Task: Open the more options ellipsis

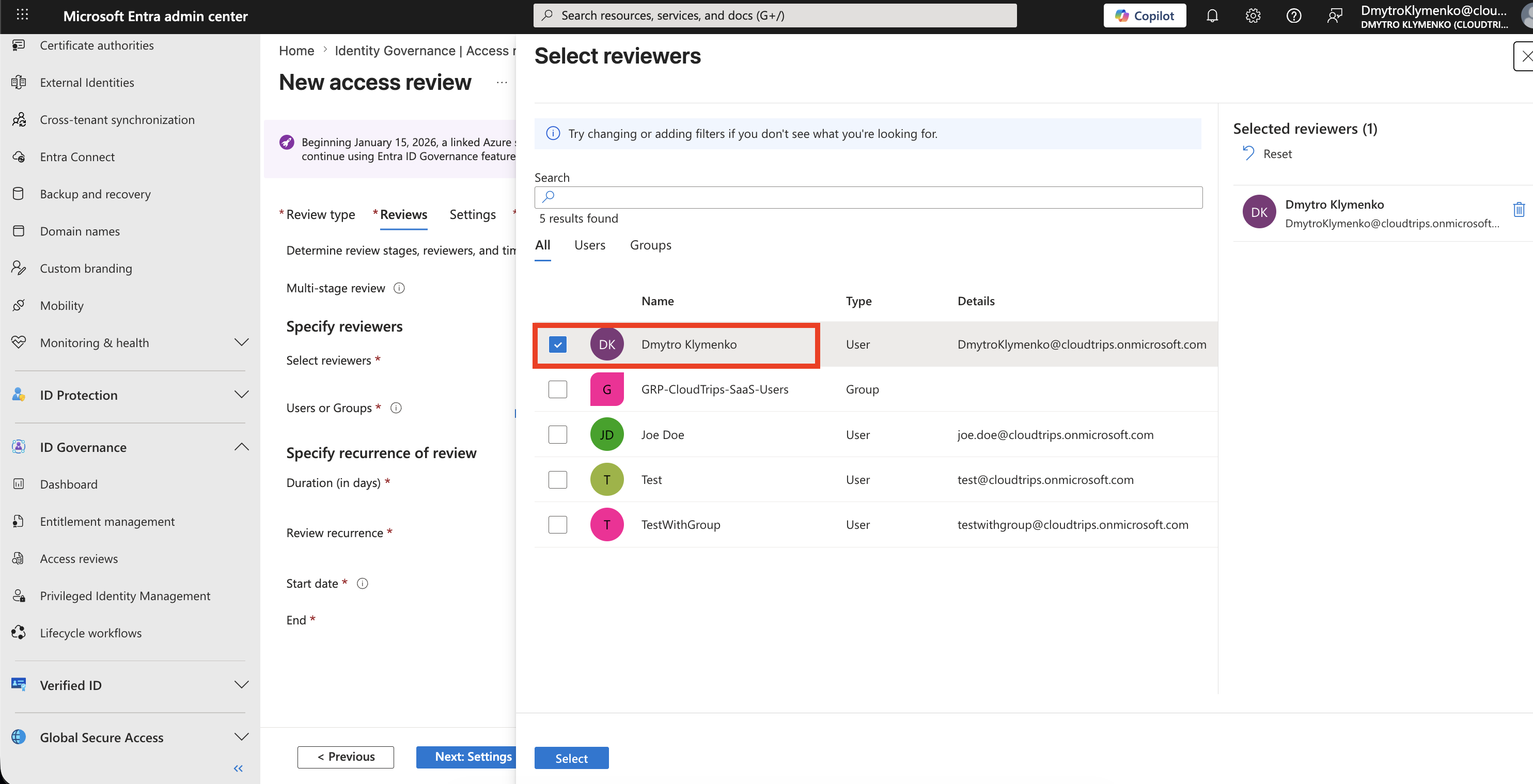Action: click(x=502, y=83)
